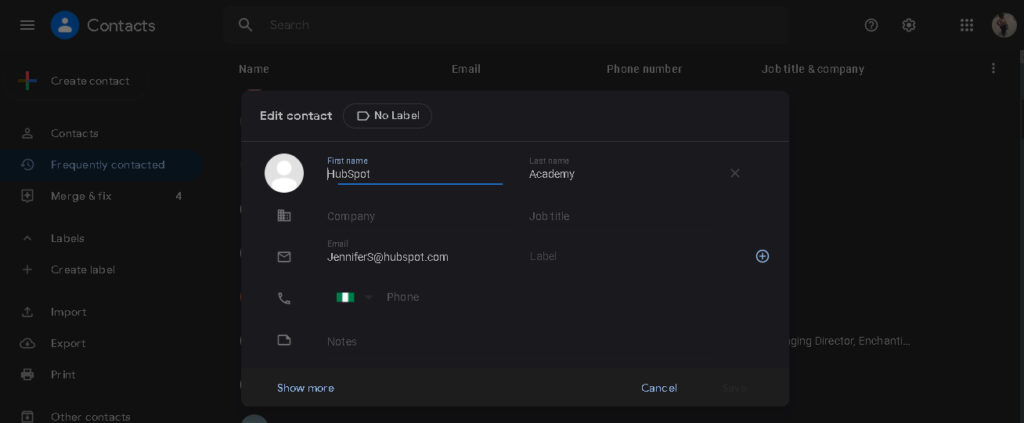Click the Contacts person icon in sidebar
Viewport: 1024px width, 423px height.
tap(27, 133)
